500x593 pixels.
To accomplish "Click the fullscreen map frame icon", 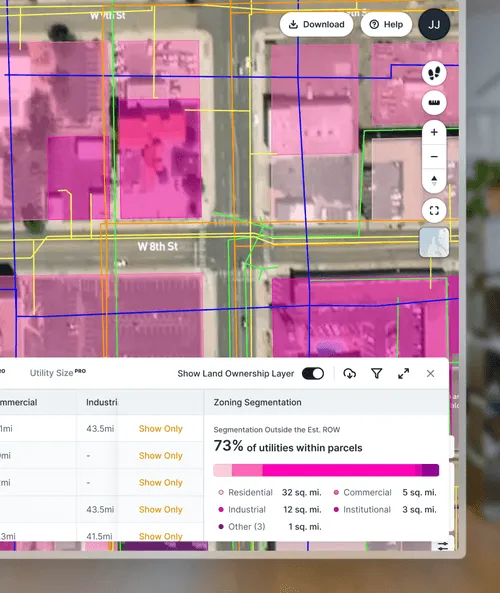I will (434, 211).
